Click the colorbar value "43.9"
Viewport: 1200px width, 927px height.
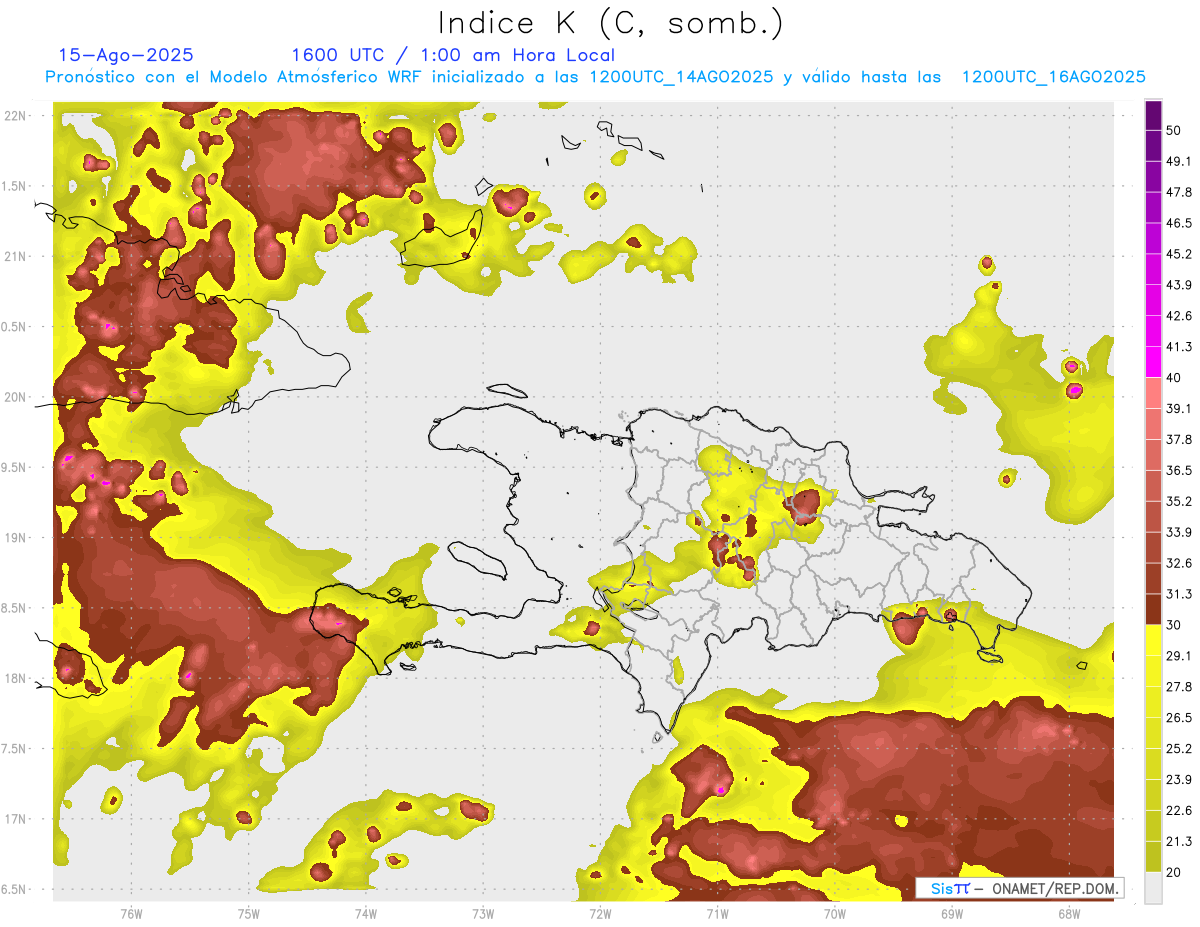1178,285
